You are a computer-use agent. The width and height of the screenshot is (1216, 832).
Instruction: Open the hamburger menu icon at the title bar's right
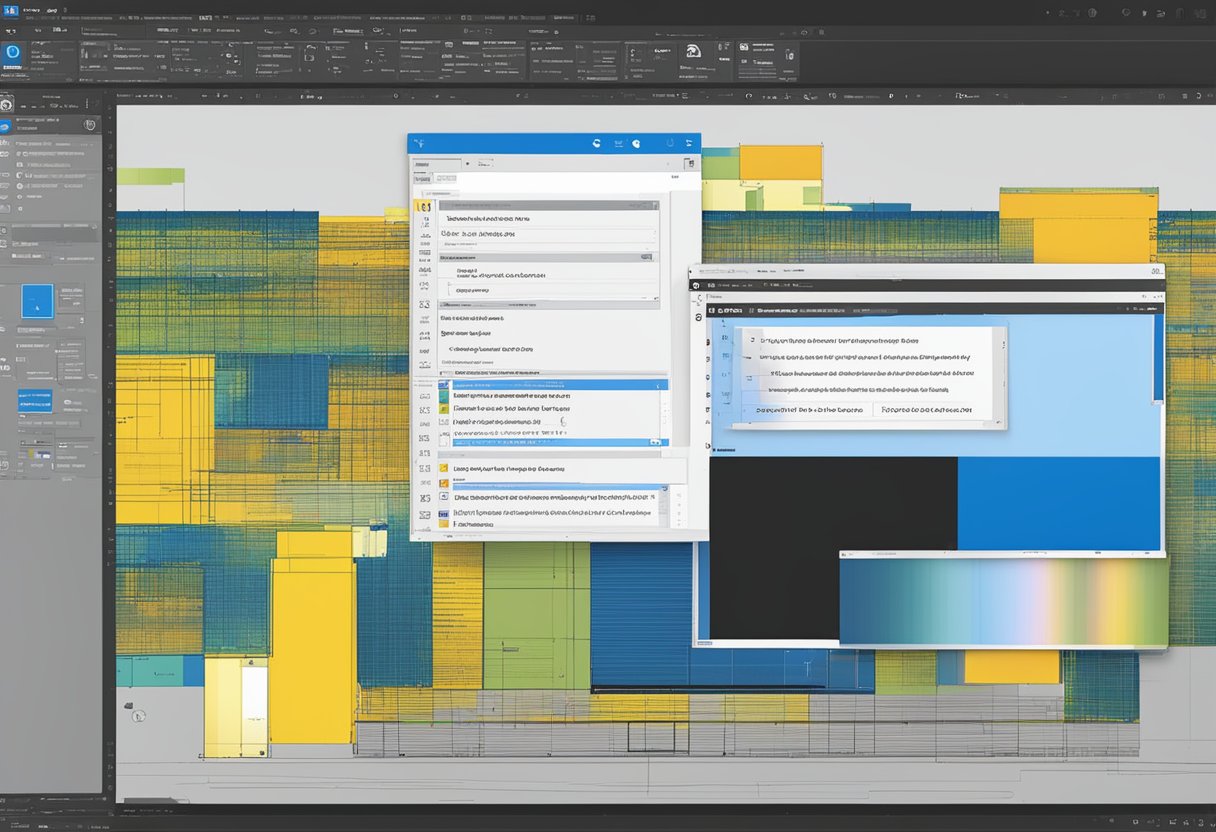pyautogui.click(x=688, y=144)
